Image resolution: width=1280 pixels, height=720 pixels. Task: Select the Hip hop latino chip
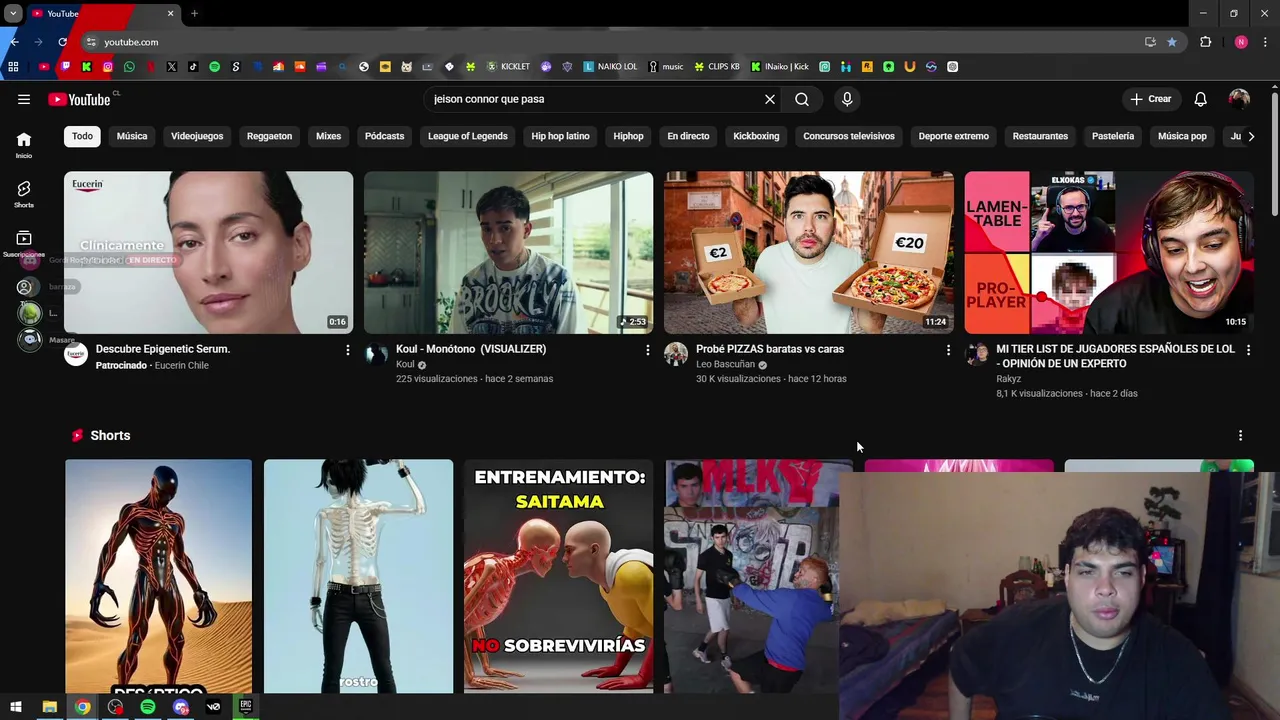[x=560, y=136]
